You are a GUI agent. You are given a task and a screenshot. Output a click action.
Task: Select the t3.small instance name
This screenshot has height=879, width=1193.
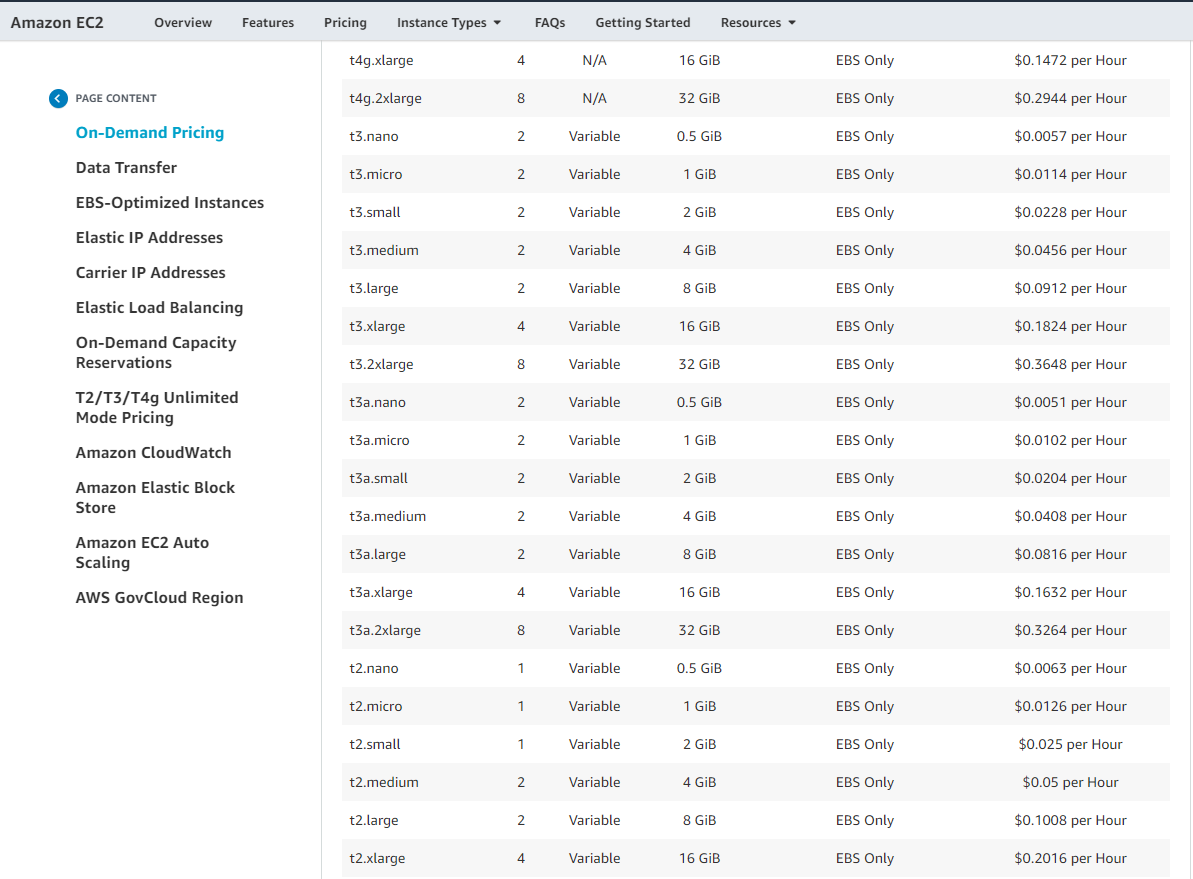coord(375,212)
